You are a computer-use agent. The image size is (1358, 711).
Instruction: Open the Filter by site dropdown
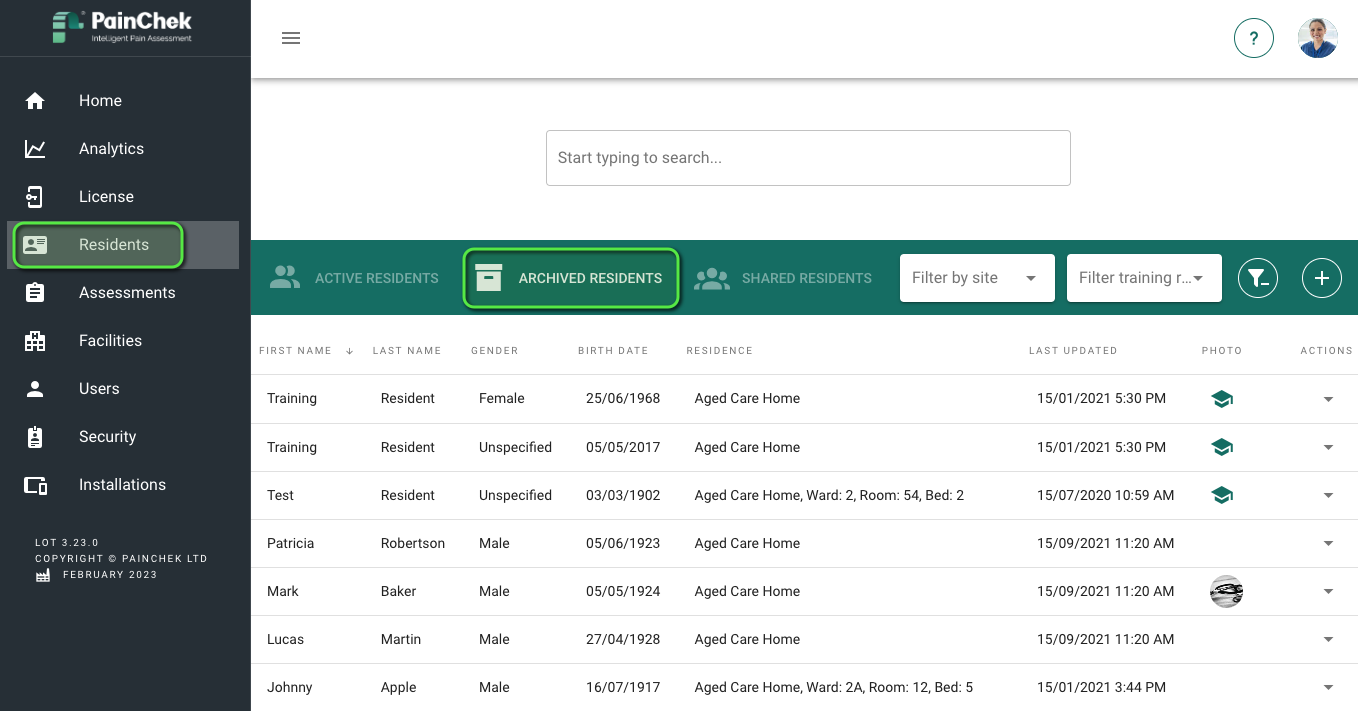click(x=977, y=278)
